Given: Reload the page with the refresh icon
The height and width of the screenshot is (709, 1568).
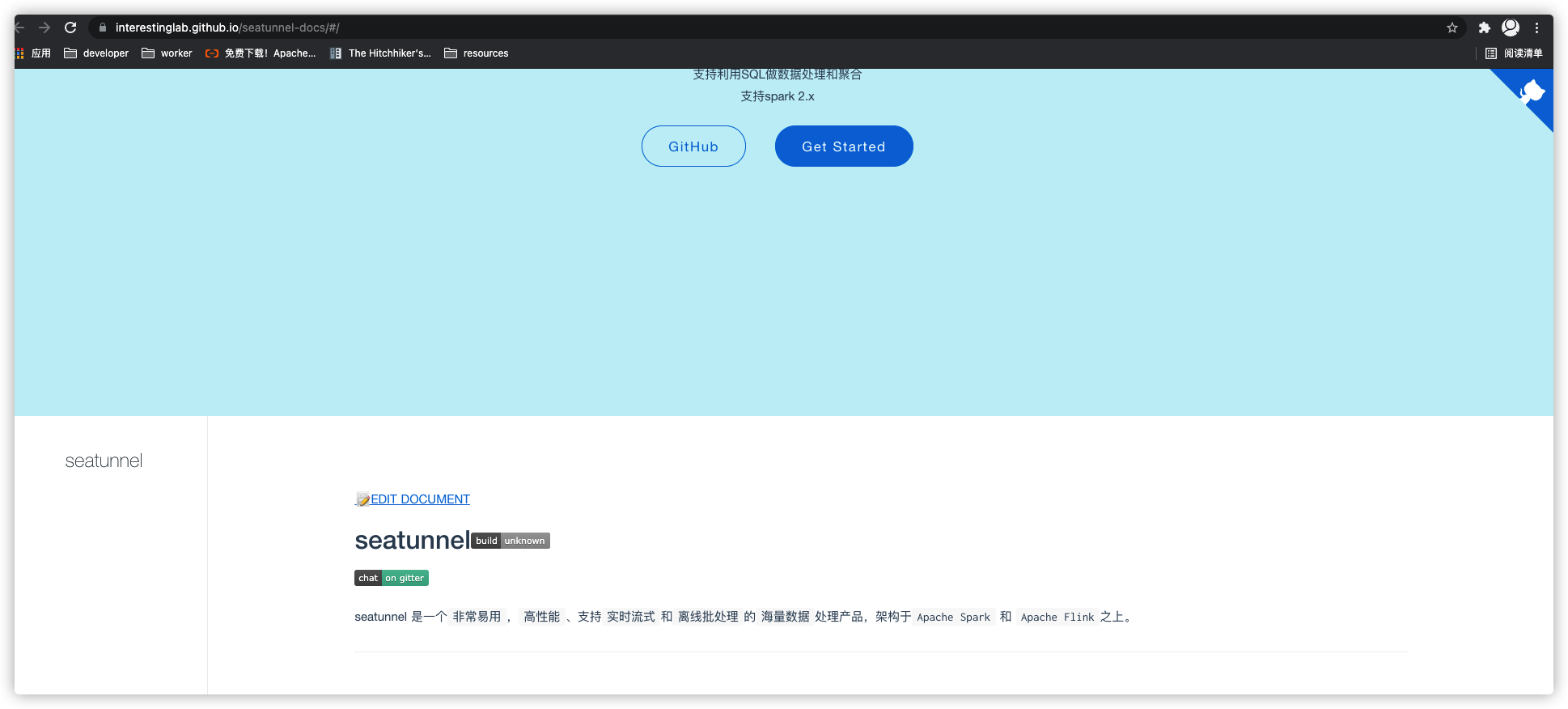Looking at the screenshot, I should [70, 28].
